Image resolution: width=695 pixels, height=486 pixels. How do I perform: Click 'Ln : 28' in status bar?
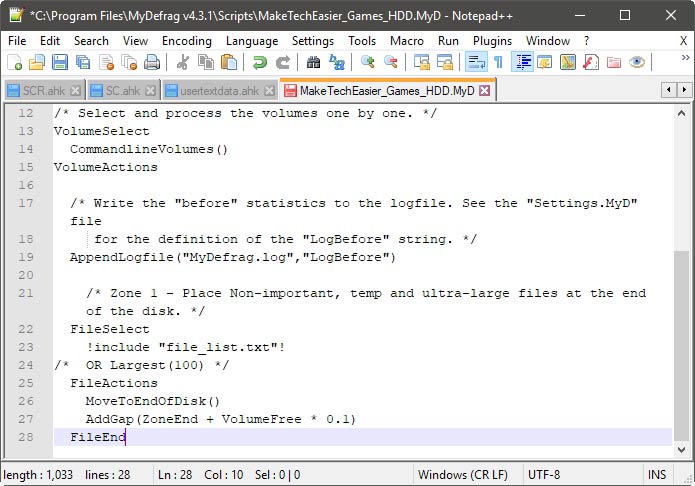pos(175,475)
